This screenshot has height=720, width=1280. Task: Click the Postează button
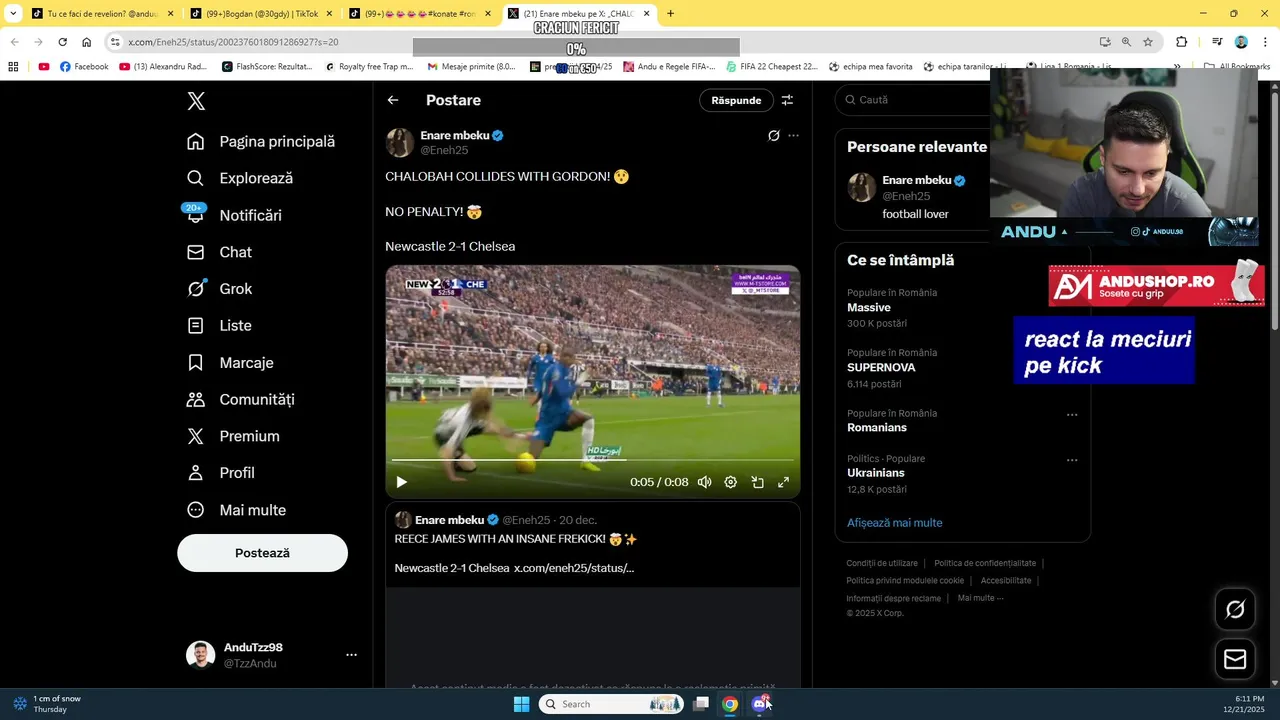pos(262,553)
